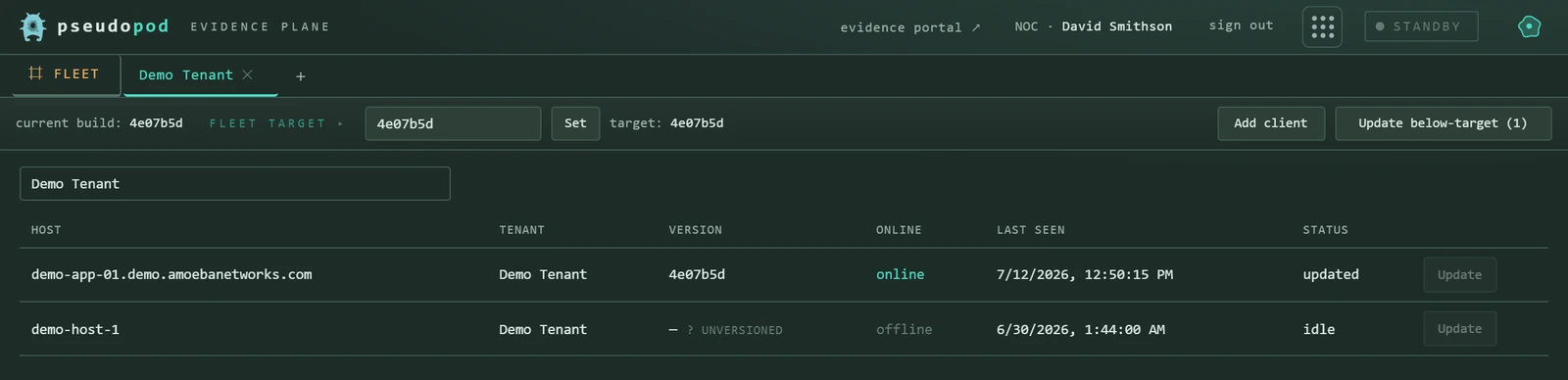This screenshot has width=1568, height=380.
Task: Click Update below-target (1) button
Action: (1443, 123)
